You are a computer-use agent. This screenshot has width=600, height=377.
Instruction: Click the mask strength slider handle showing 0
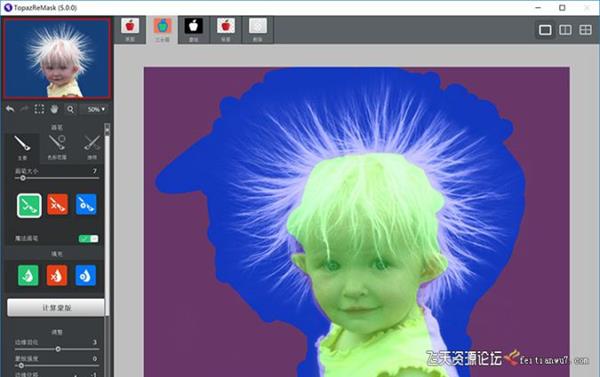[21, 366]
